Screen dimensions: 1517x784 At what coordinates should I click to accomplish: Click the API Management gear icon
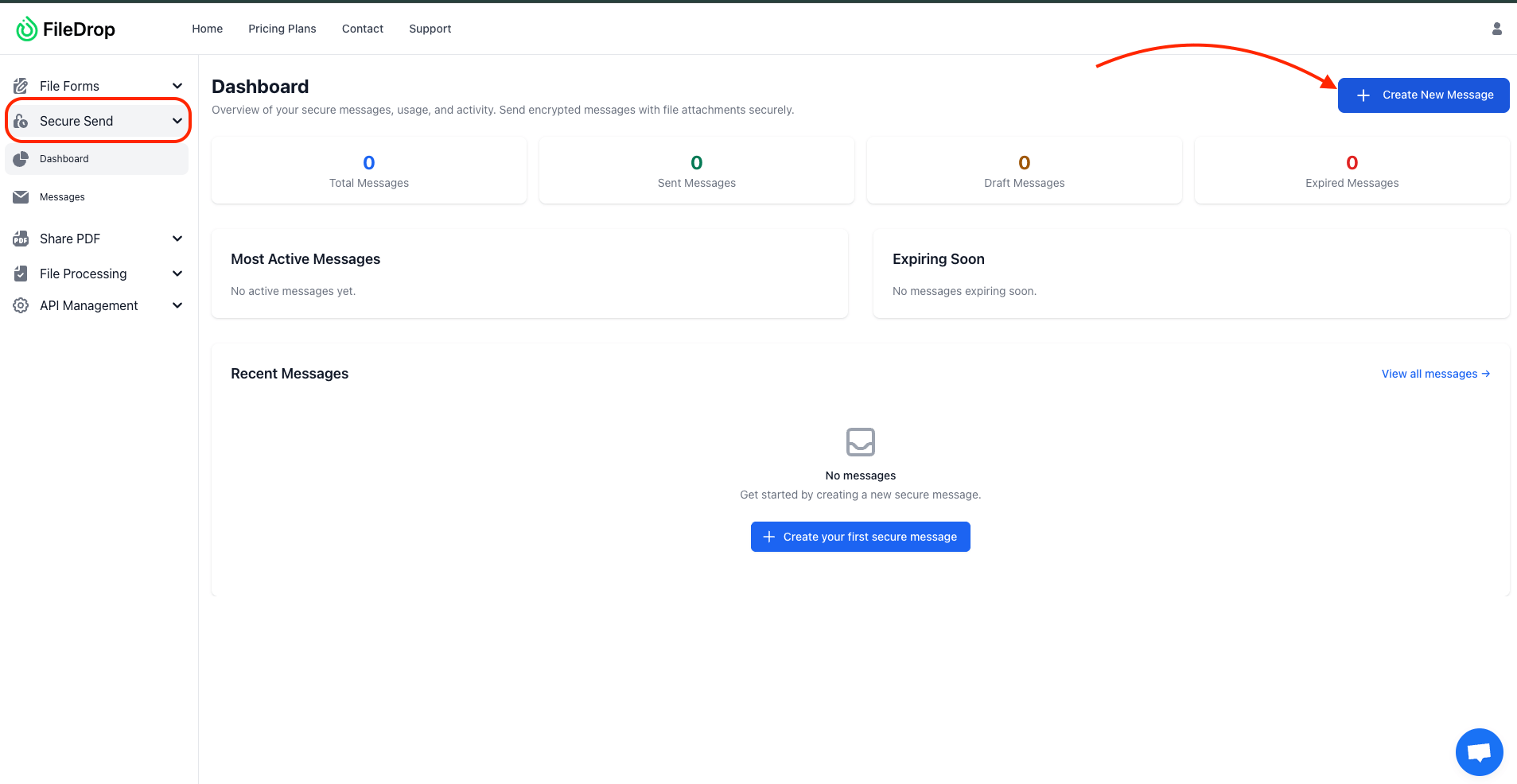tap(21, 305)
